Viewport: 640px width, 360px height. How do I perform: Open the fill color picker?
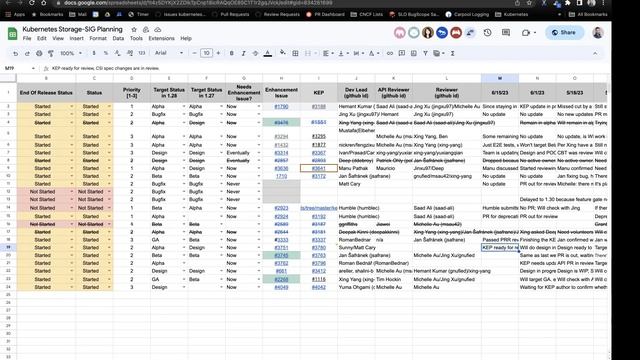click(282, 53)
